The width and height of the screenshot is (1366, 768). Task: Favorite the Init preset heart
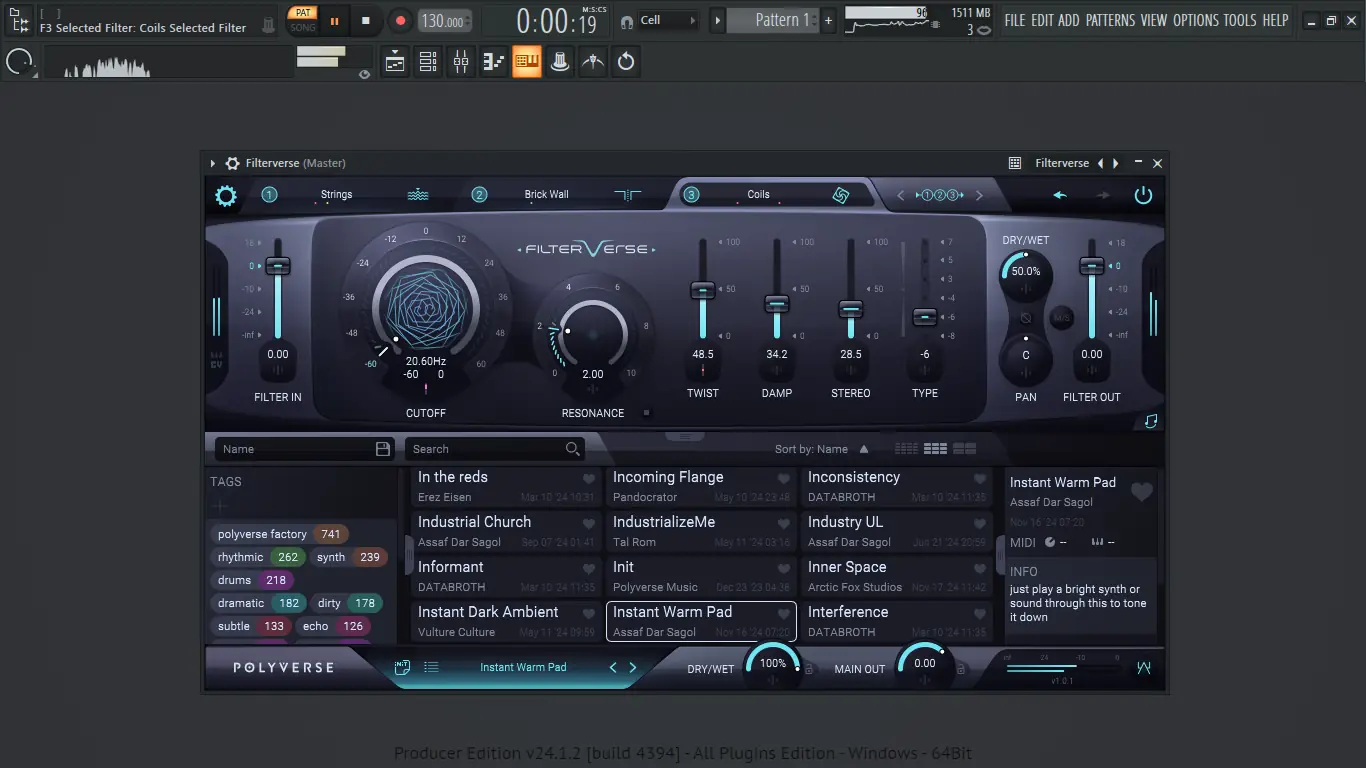coord(784,569)
